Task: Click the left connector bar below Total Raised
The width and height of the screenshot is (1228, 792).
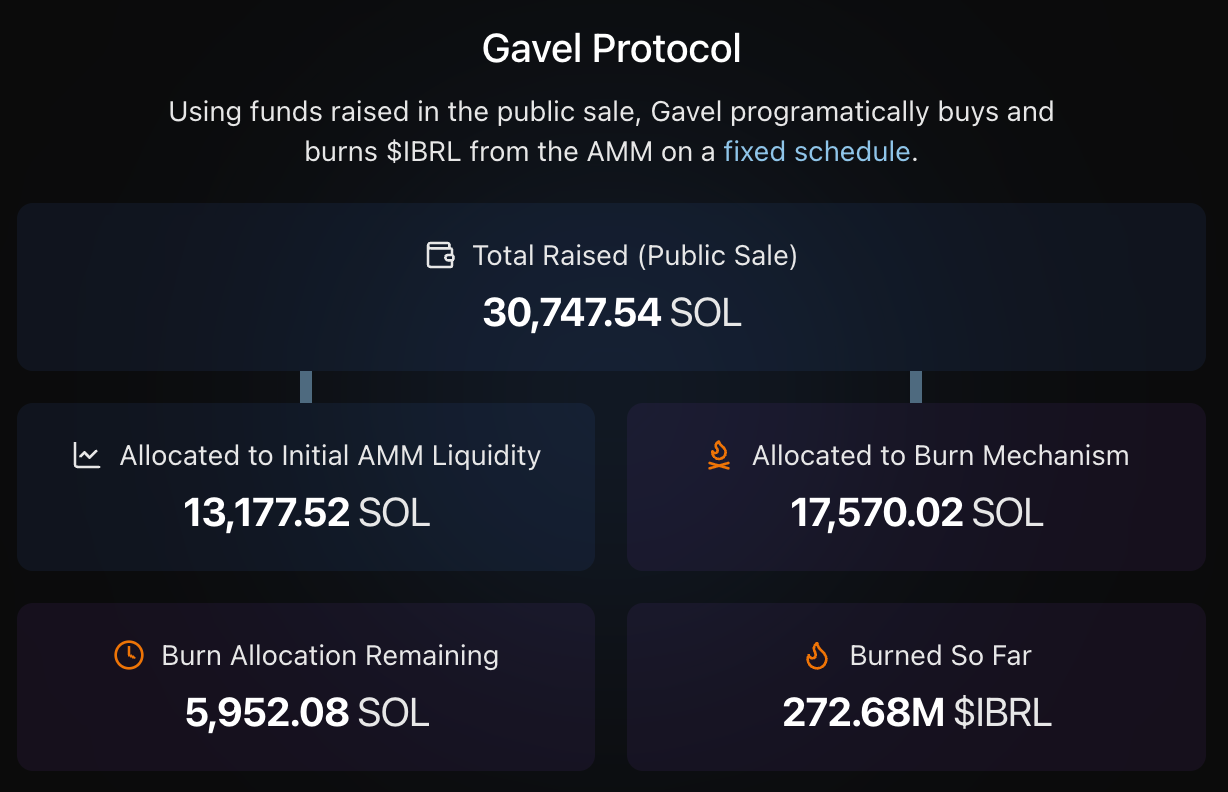Action: pos(306,387)
